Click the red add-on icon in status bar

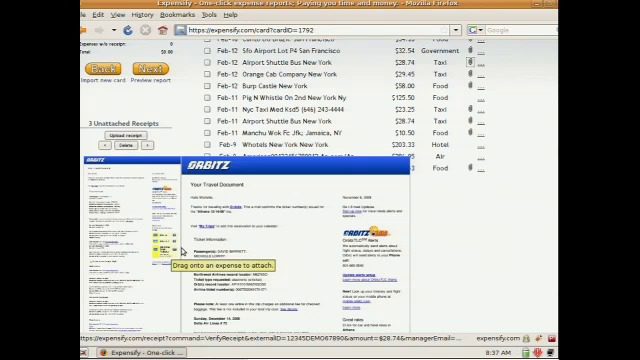click(552, 338)
